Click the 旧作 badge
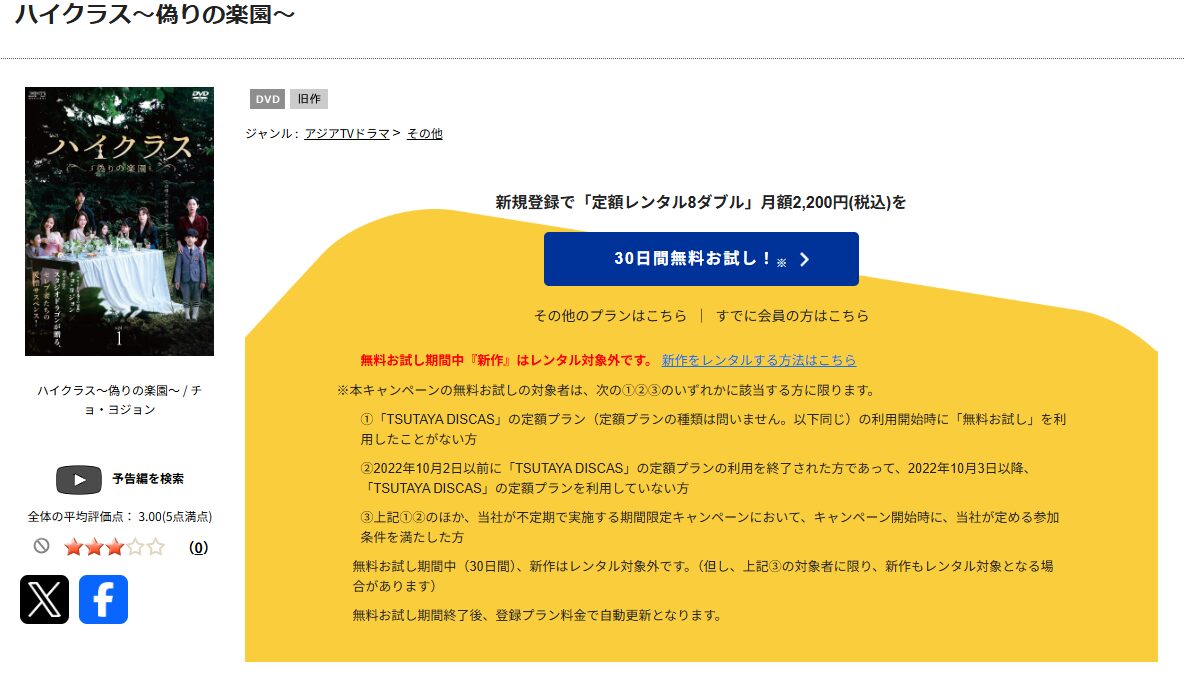The height and width of the screenshot is (685, 1184). coord(309,99)
